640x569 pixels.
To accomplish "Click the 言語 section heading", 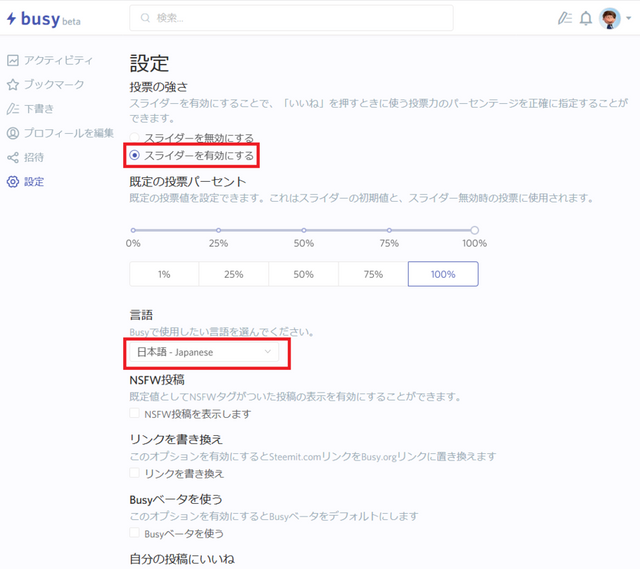I will pyautogui.click(x=141, y=315).
